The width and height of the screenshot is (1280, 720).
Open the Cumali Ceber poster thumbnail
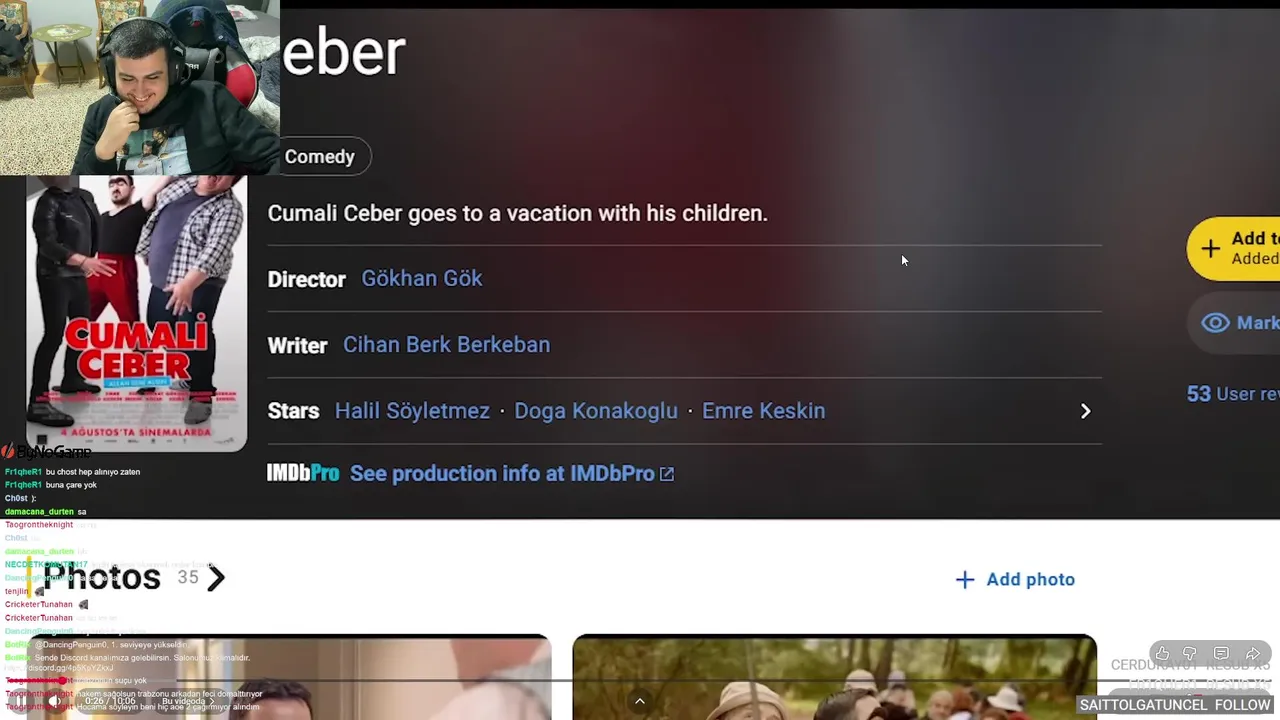coord(137,313)
